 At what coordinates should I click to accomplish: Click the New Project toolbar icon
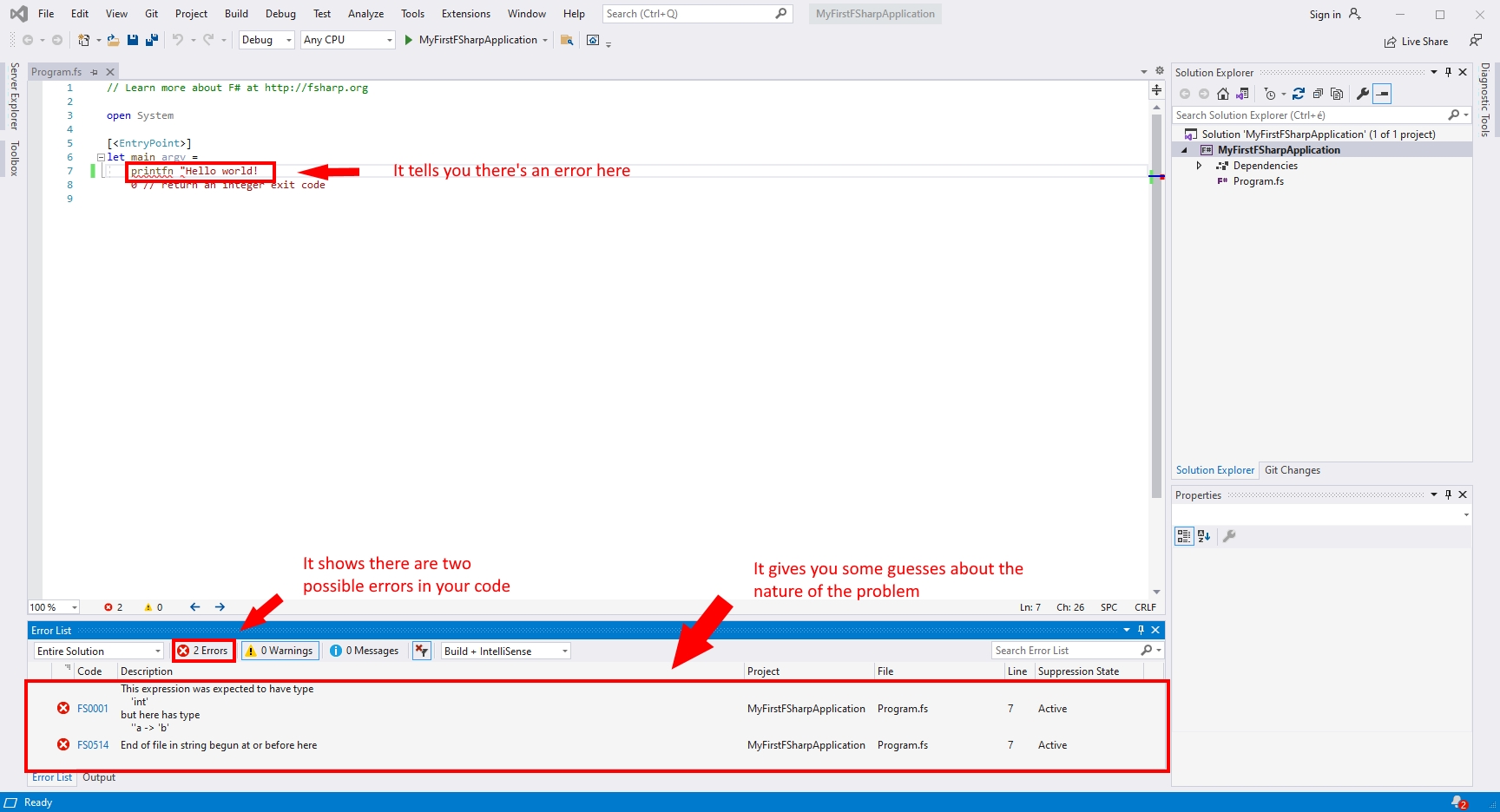coord(83,40)
